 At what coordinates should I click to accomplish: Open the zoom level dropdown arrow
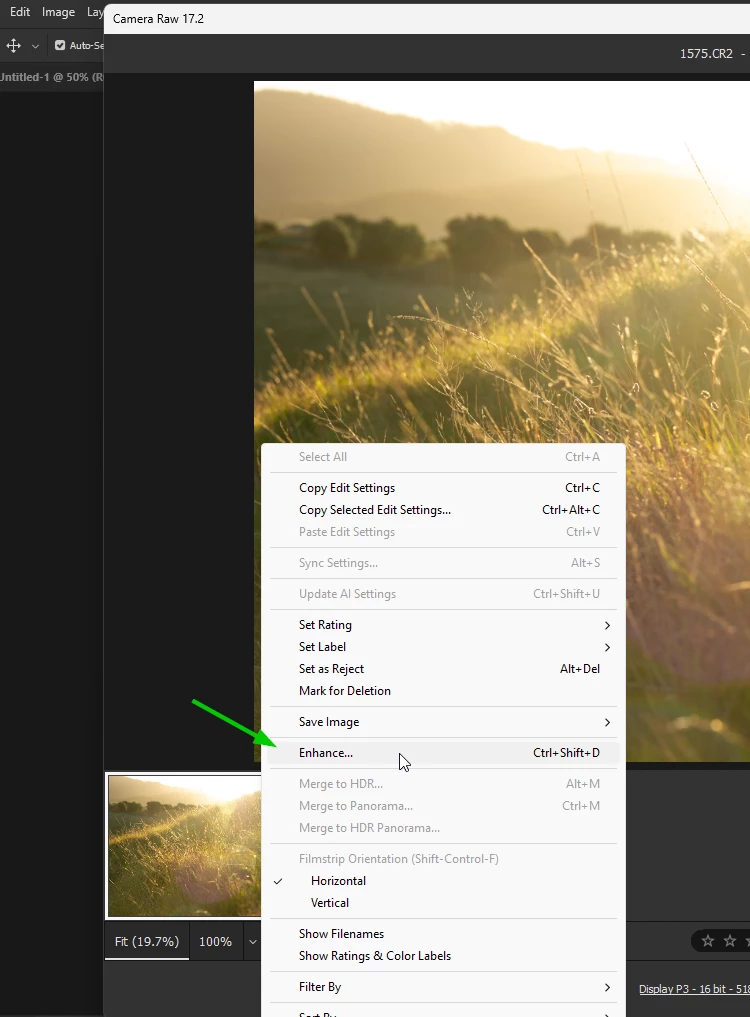(x=253, y=942)
